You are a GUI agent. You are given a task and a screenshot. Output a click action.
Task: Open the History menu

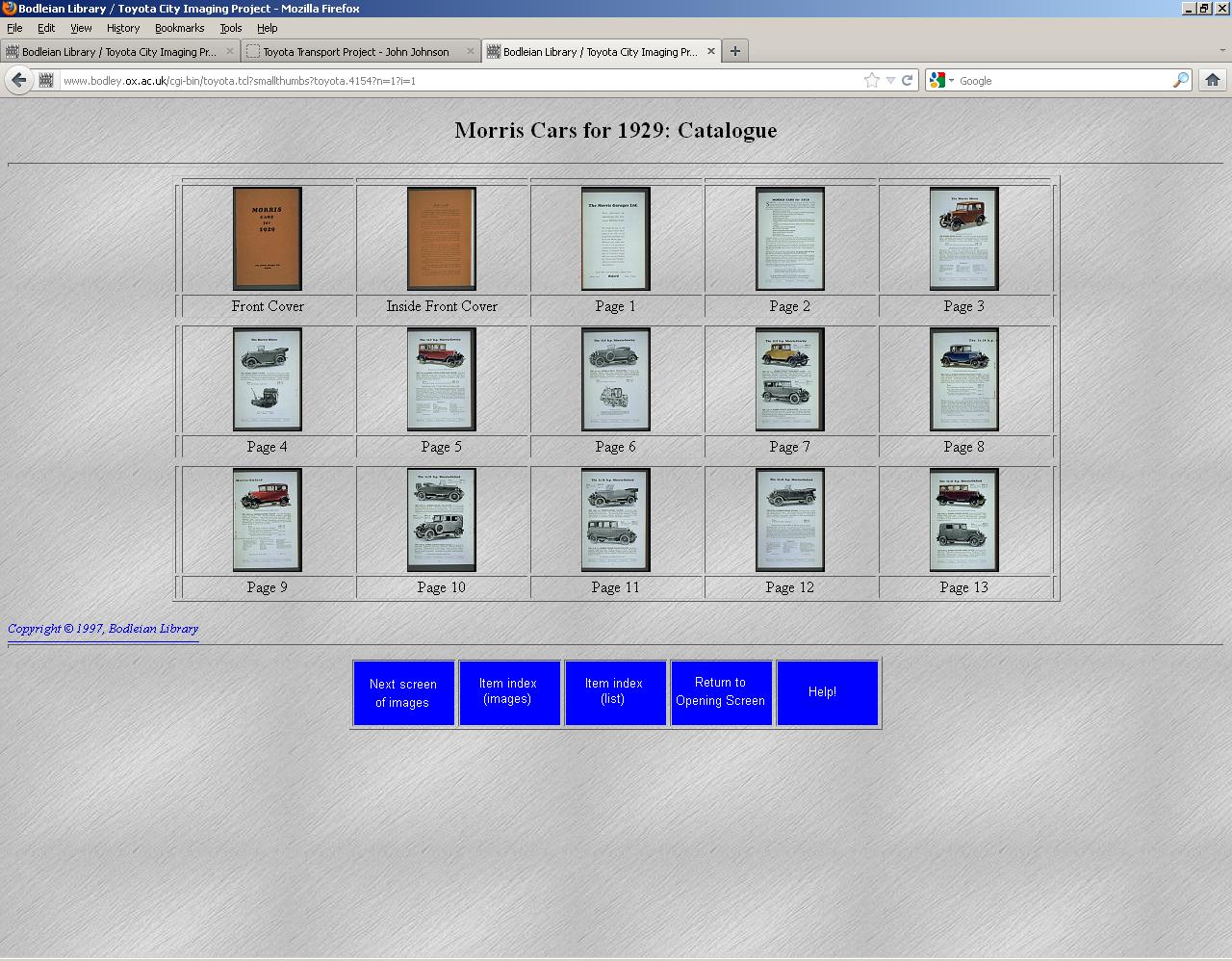(122, 28)
